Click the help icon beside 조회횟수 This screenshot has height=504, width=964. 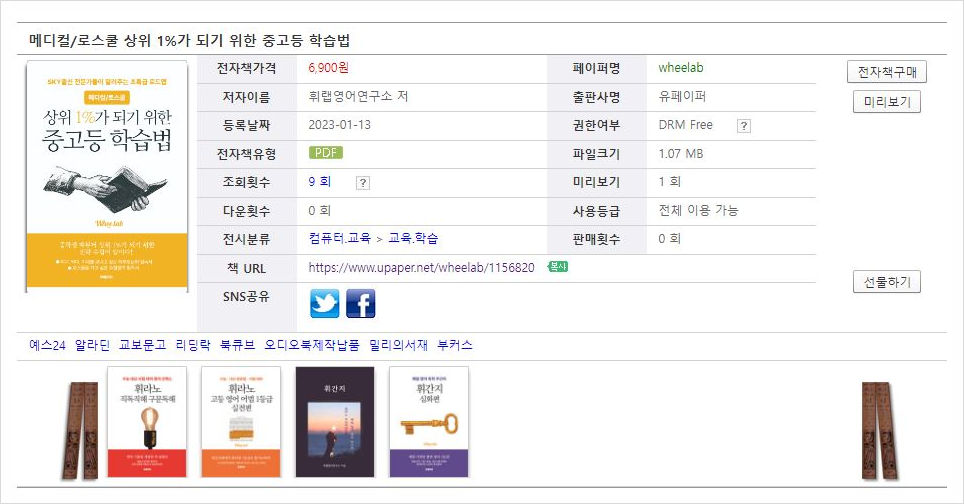click(362, 182)
